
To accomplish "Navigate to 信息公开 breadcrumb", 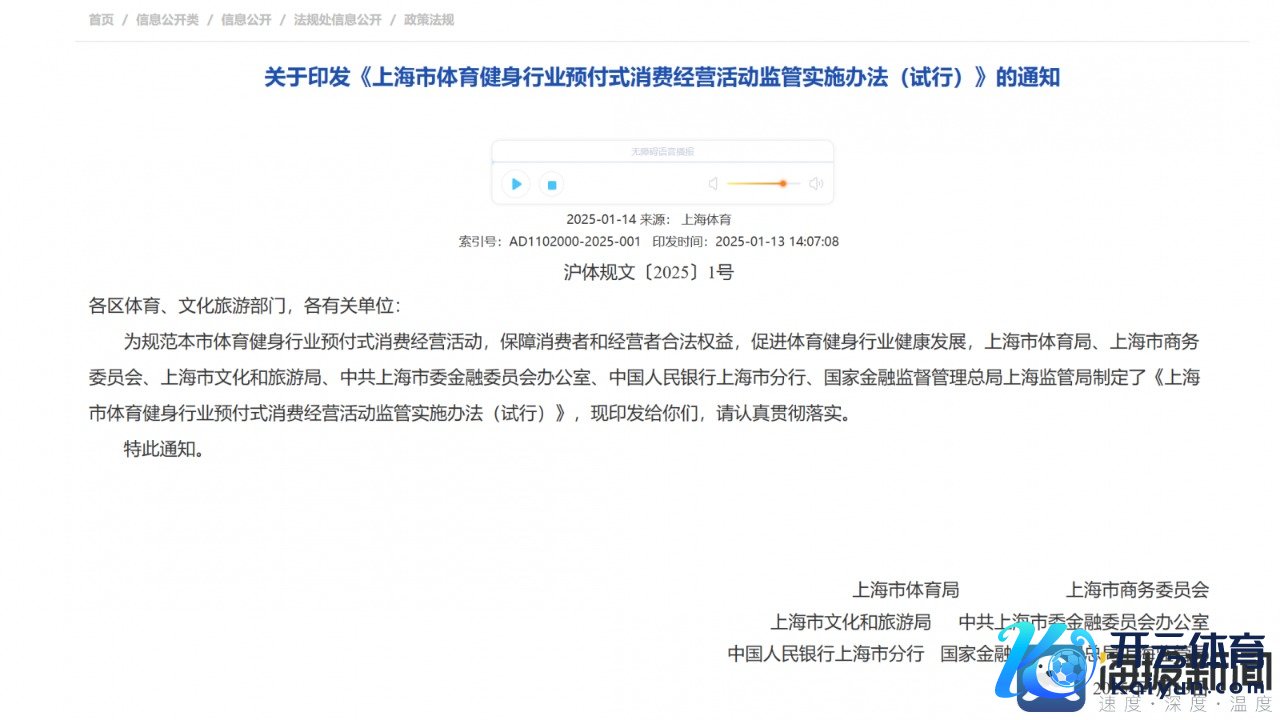I will pyautogui.click(x=246, y=20).
